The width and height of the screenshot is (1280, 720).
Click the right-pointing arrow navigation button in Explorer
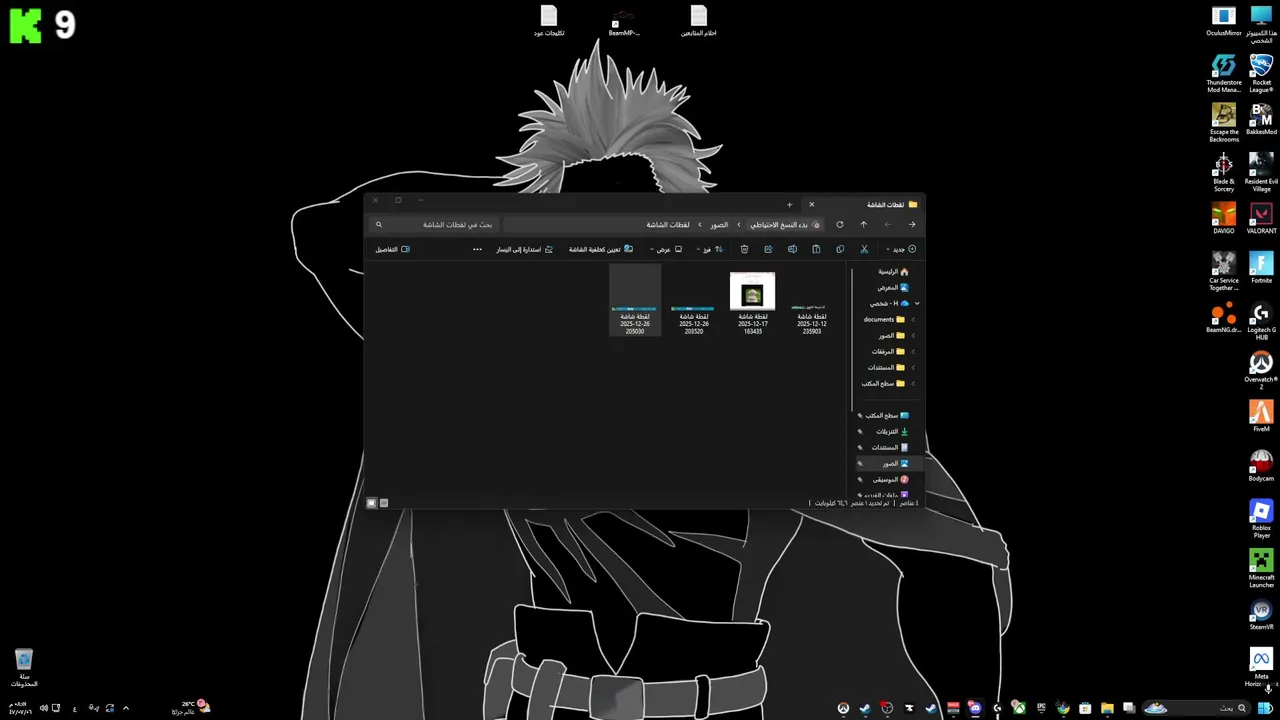pos(912,224)
